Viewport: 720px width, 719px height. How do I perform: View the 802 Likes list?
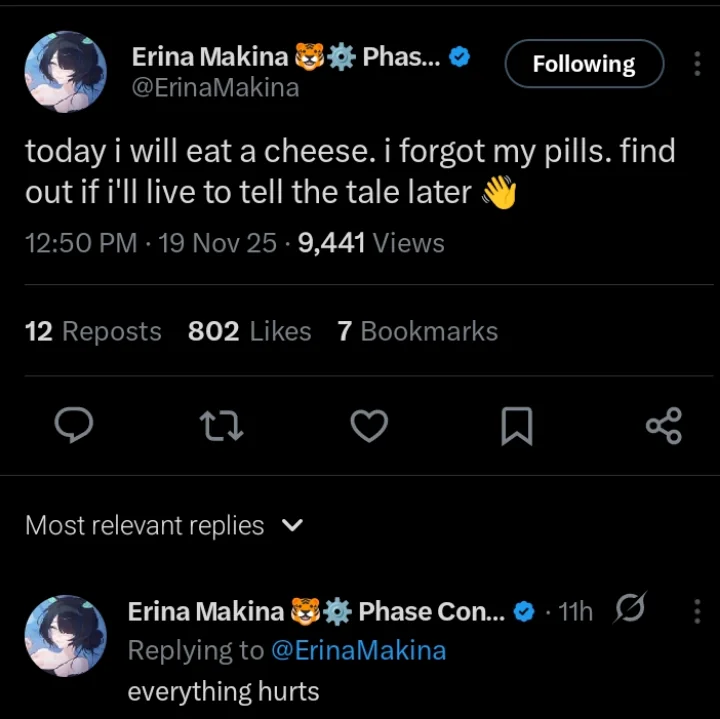pyautogui.click(x=249, y=332)
